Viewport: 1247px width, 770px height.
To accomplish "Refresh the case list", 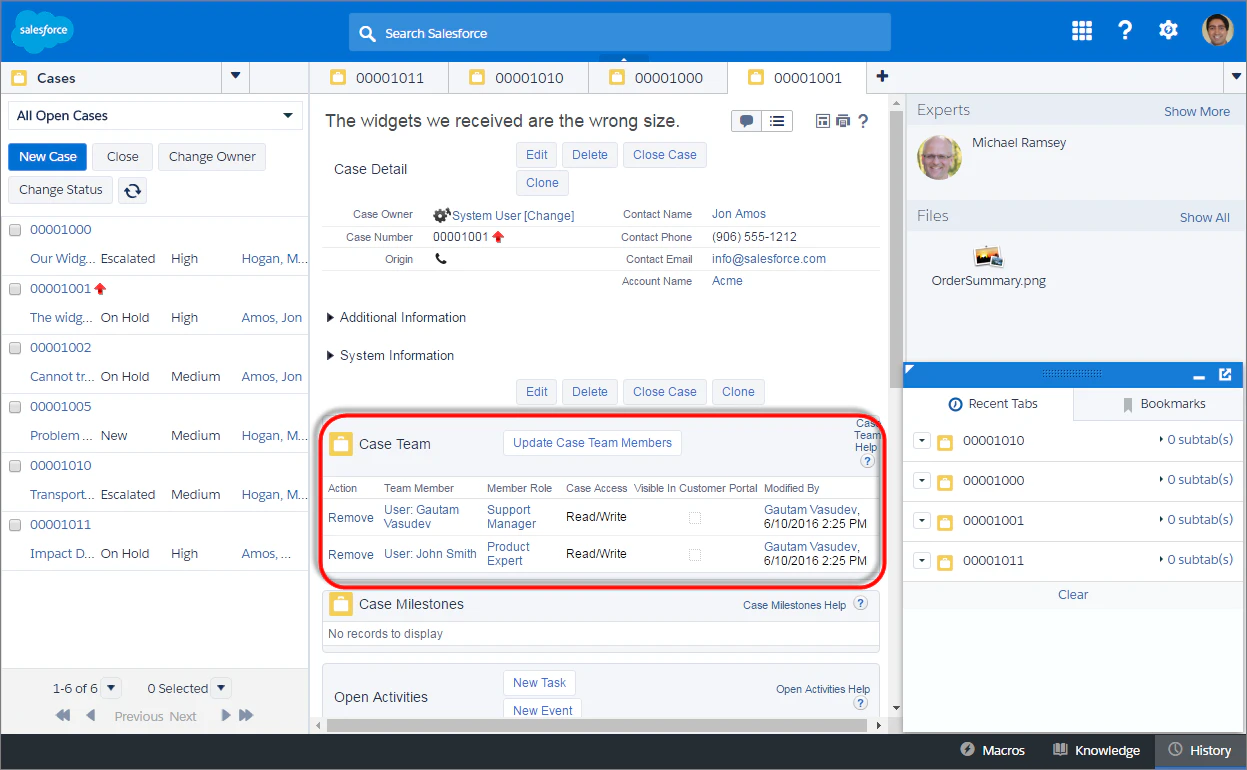I will (132, 190).
